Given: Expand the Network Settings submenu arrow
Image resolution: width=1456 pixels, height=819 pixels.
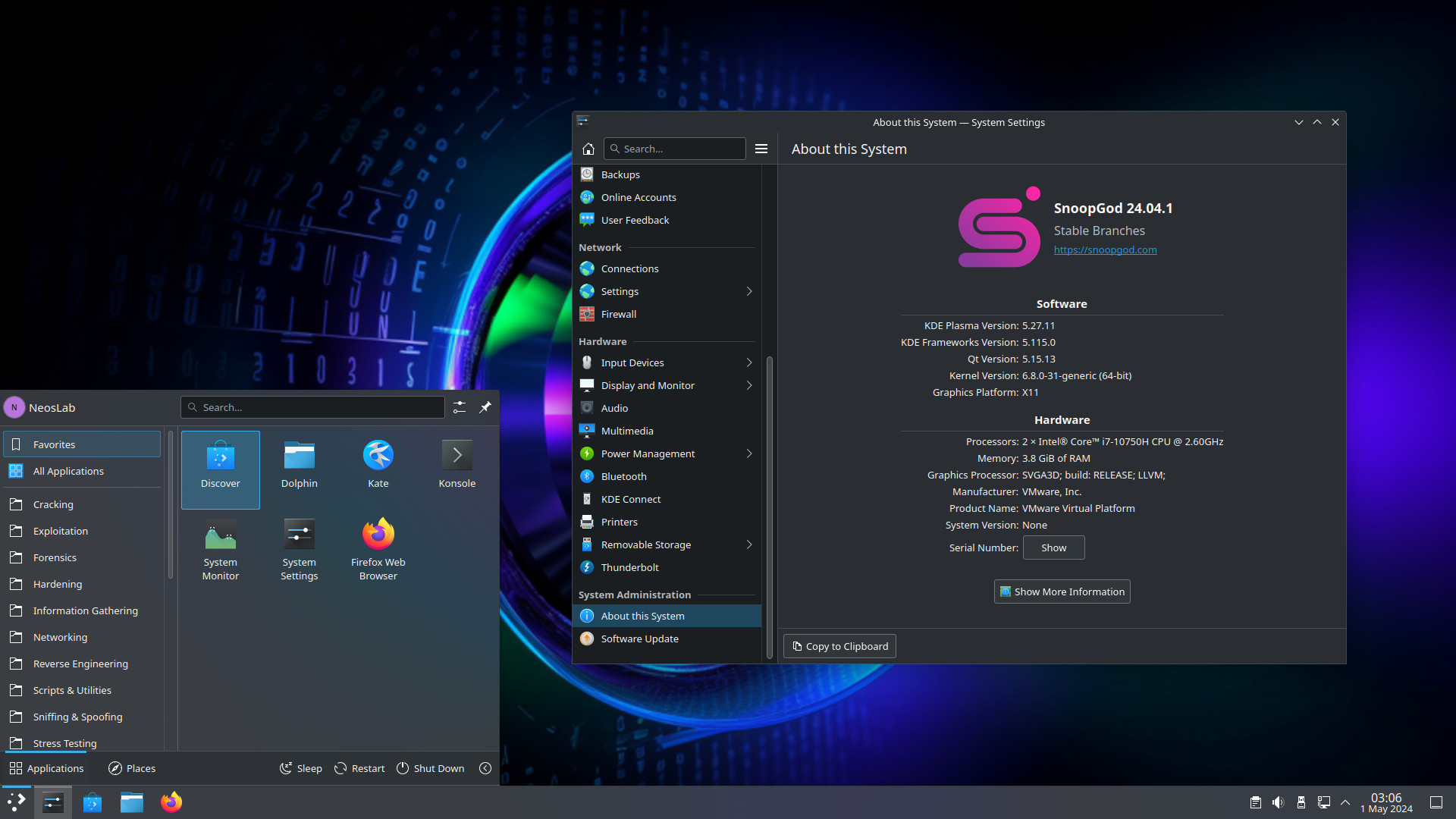Looking at the screenshot, I should [x=749, y=291].
